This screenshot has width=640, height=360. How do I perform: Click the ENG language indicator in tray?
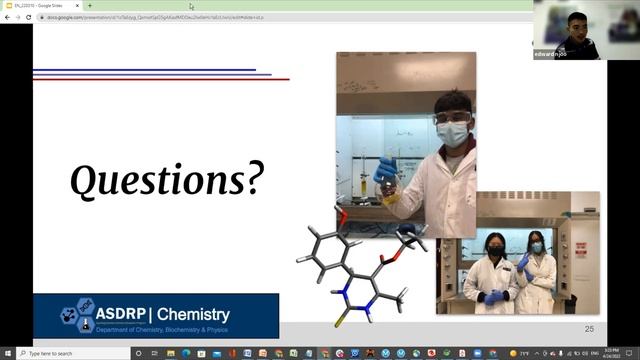coord(595,353)
